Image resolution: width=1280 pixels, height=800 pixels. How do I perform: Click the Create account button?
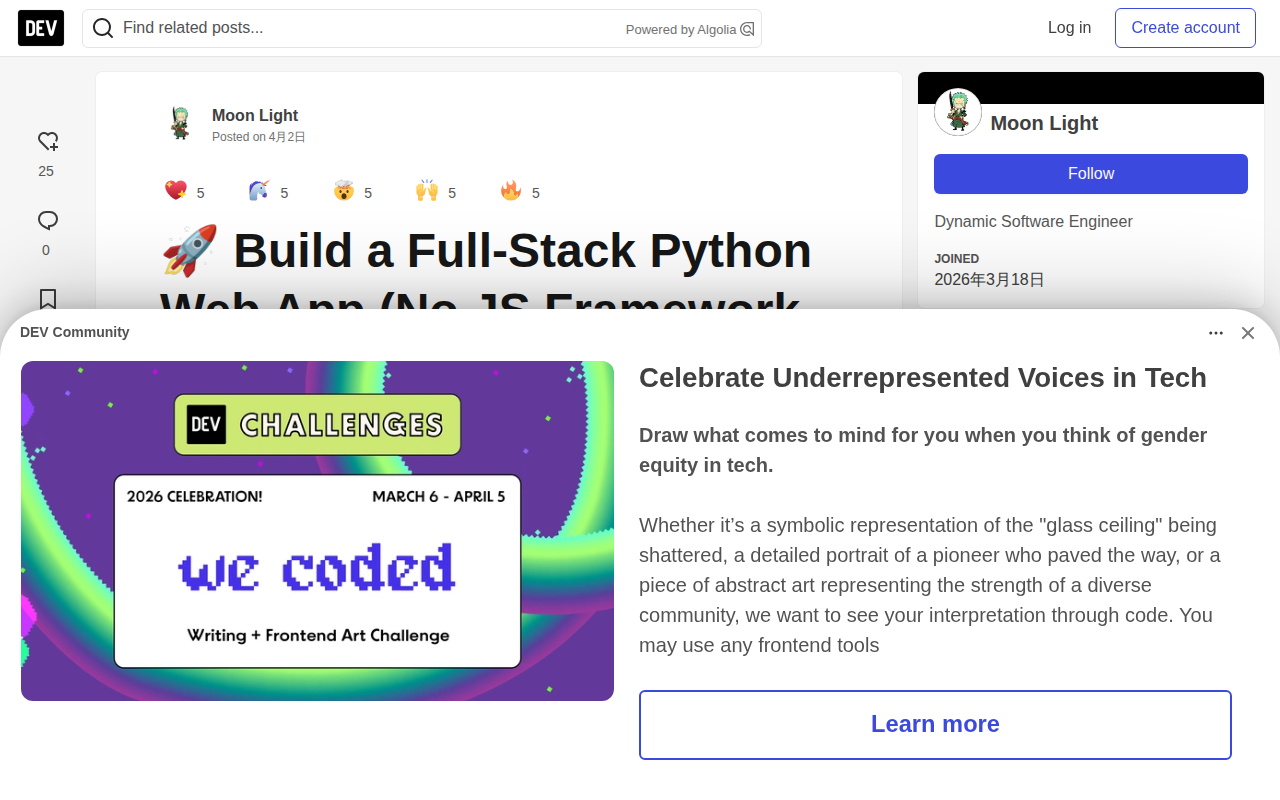click(1185, 28)
